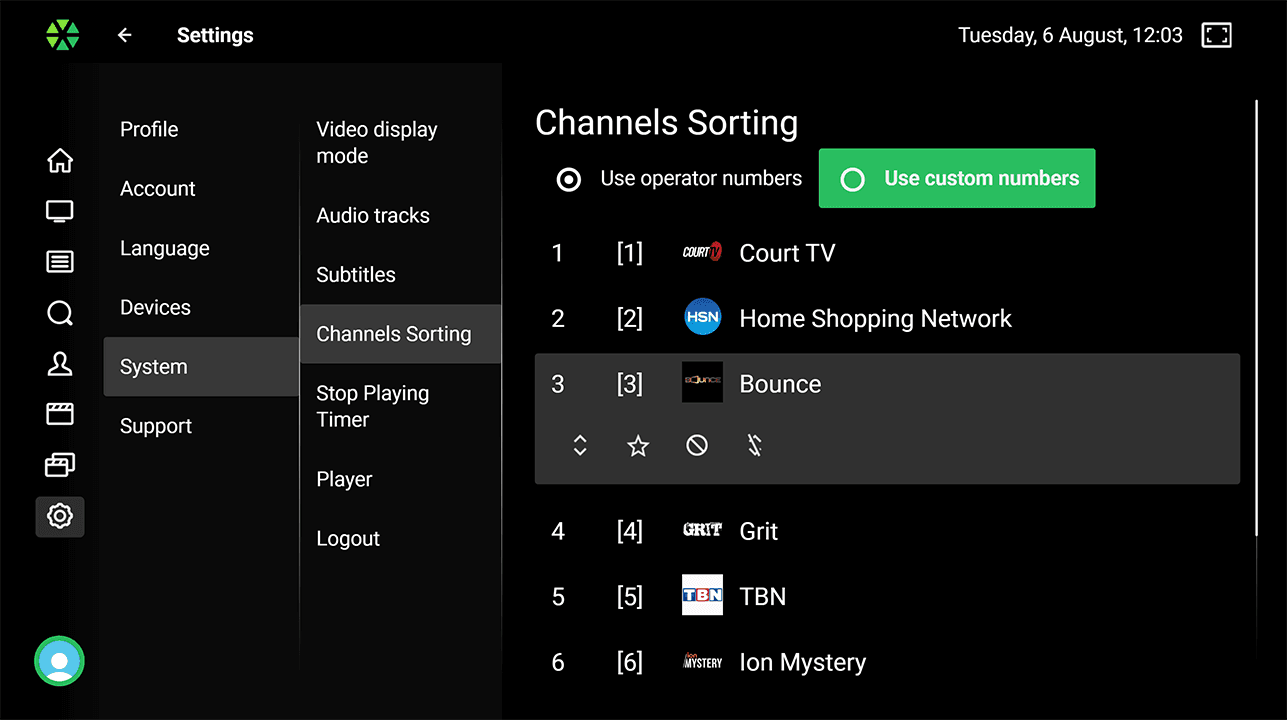The height and width of the screenshot is (720, 1287).
Task: Open the Search icon in sidebar
Action: pyautogui.click(x=60, y=314)
